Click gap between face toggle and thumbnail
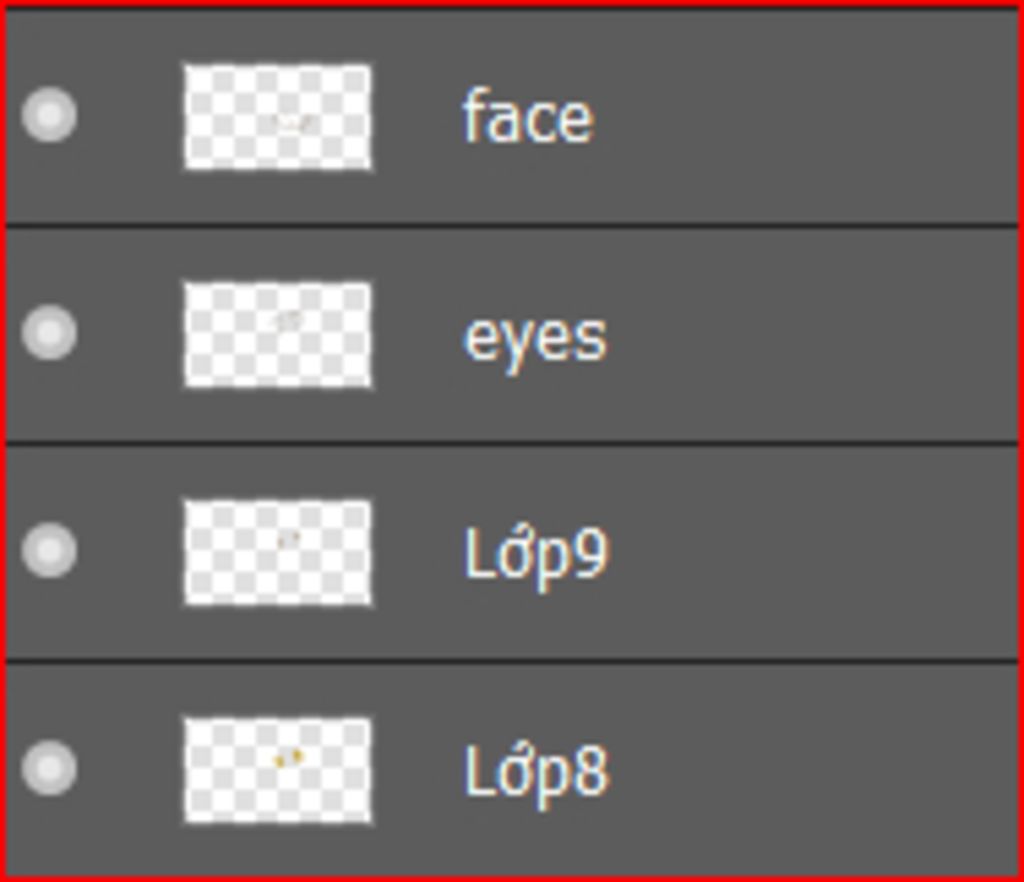 [131, 116]
